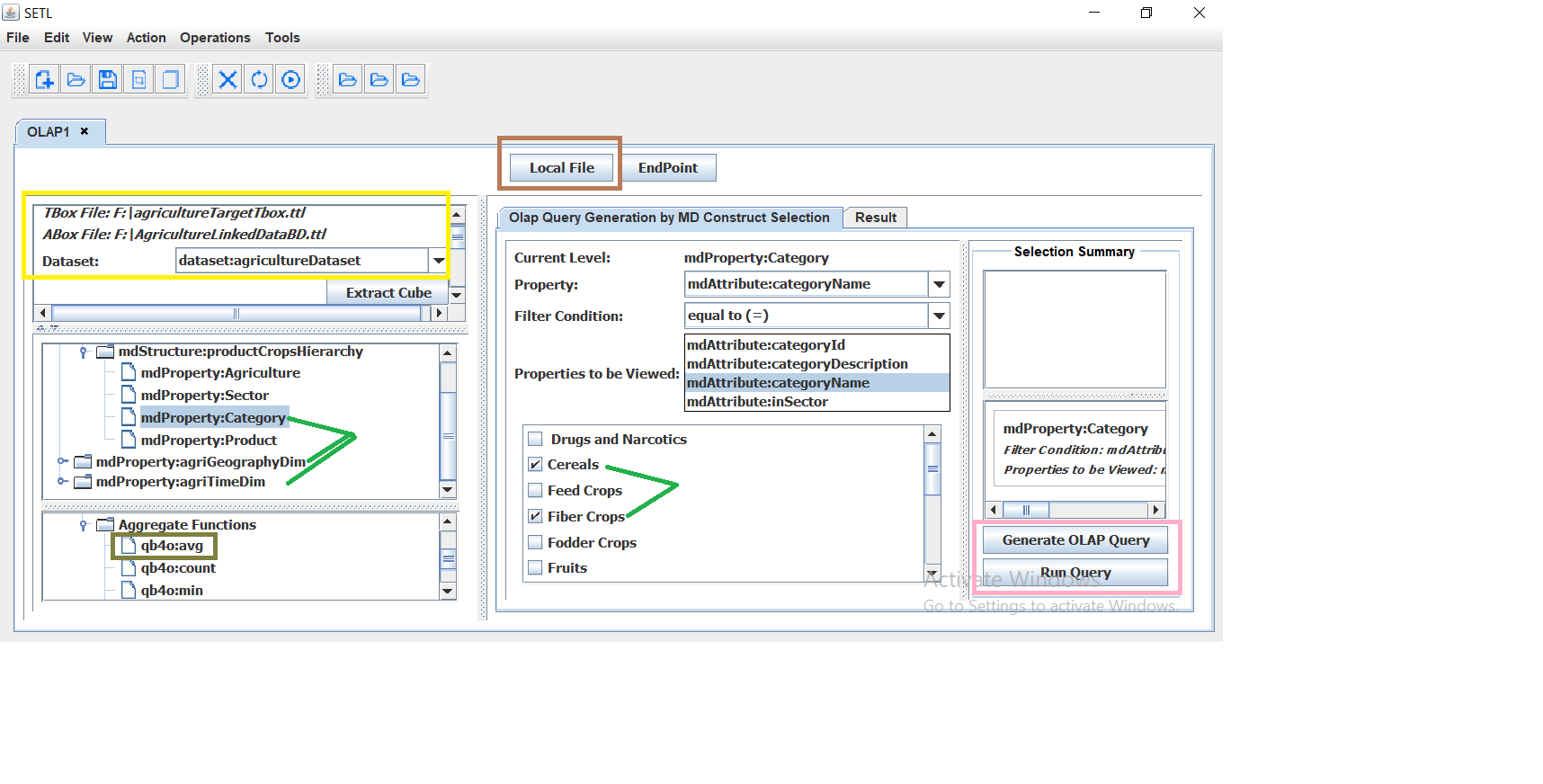This screenshot has width=1543, height=784.
Task: Open the Property combo box arrow
Action: (939, 284)
